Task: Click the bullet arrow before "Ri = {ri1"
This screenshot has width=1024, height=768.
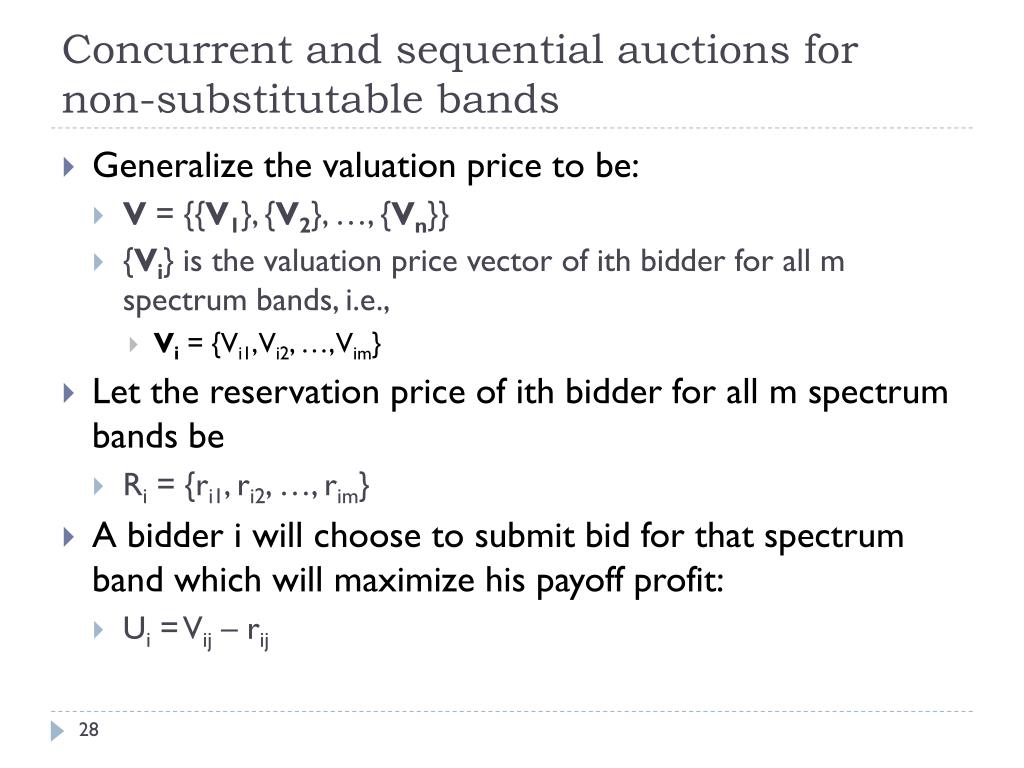Action: click(x=98, y=487)
